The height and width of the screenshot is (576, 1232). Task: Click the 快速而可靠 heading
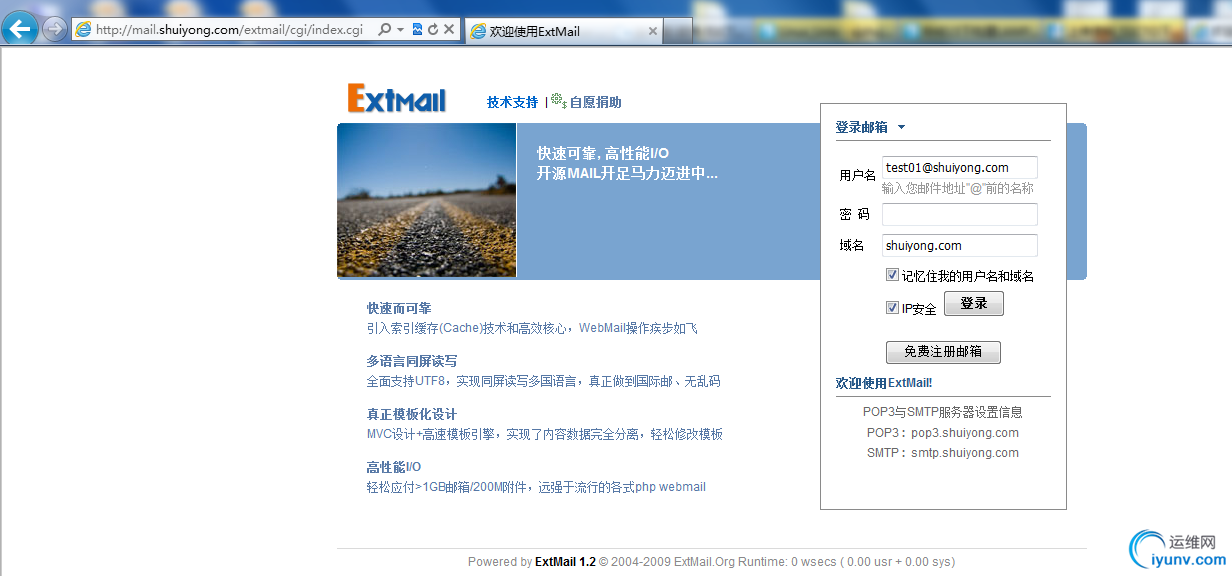tap(399, 308)
